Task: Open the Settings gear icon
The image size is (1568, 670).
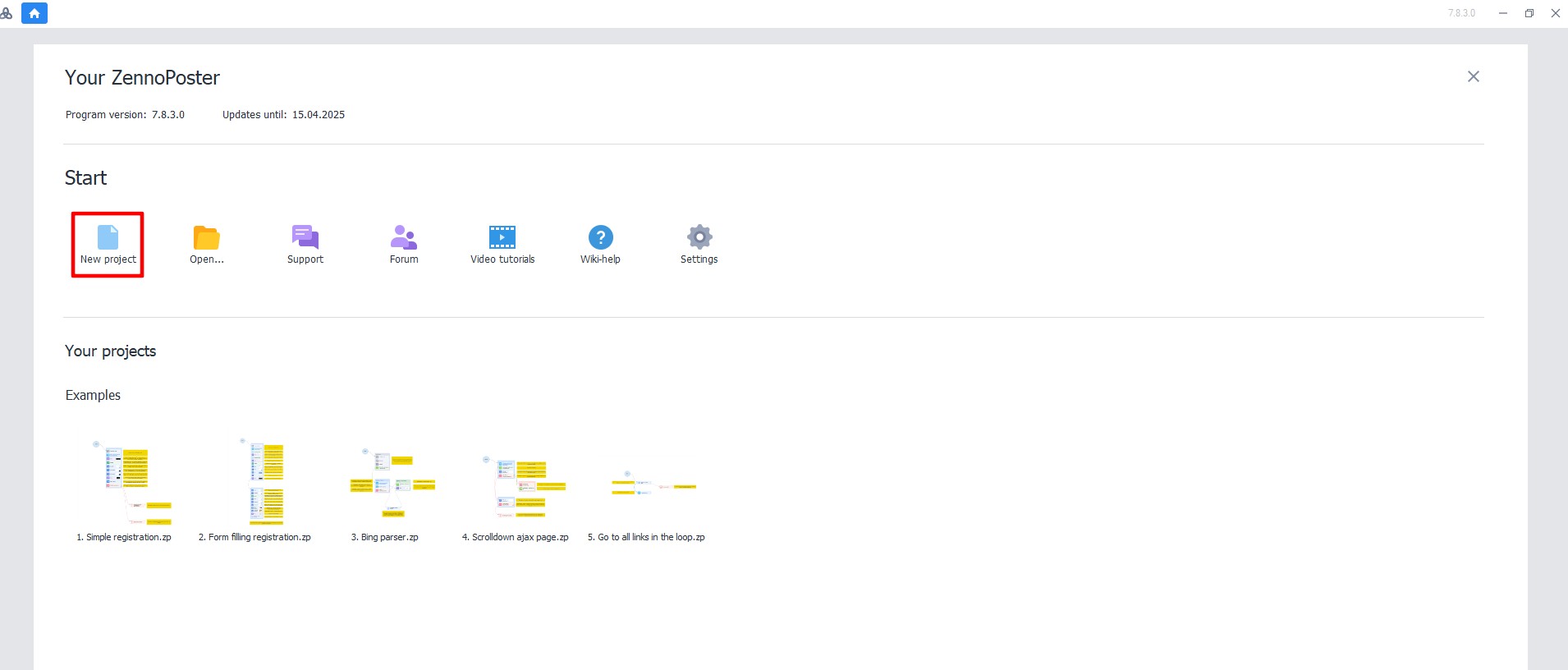Action: 699,237
